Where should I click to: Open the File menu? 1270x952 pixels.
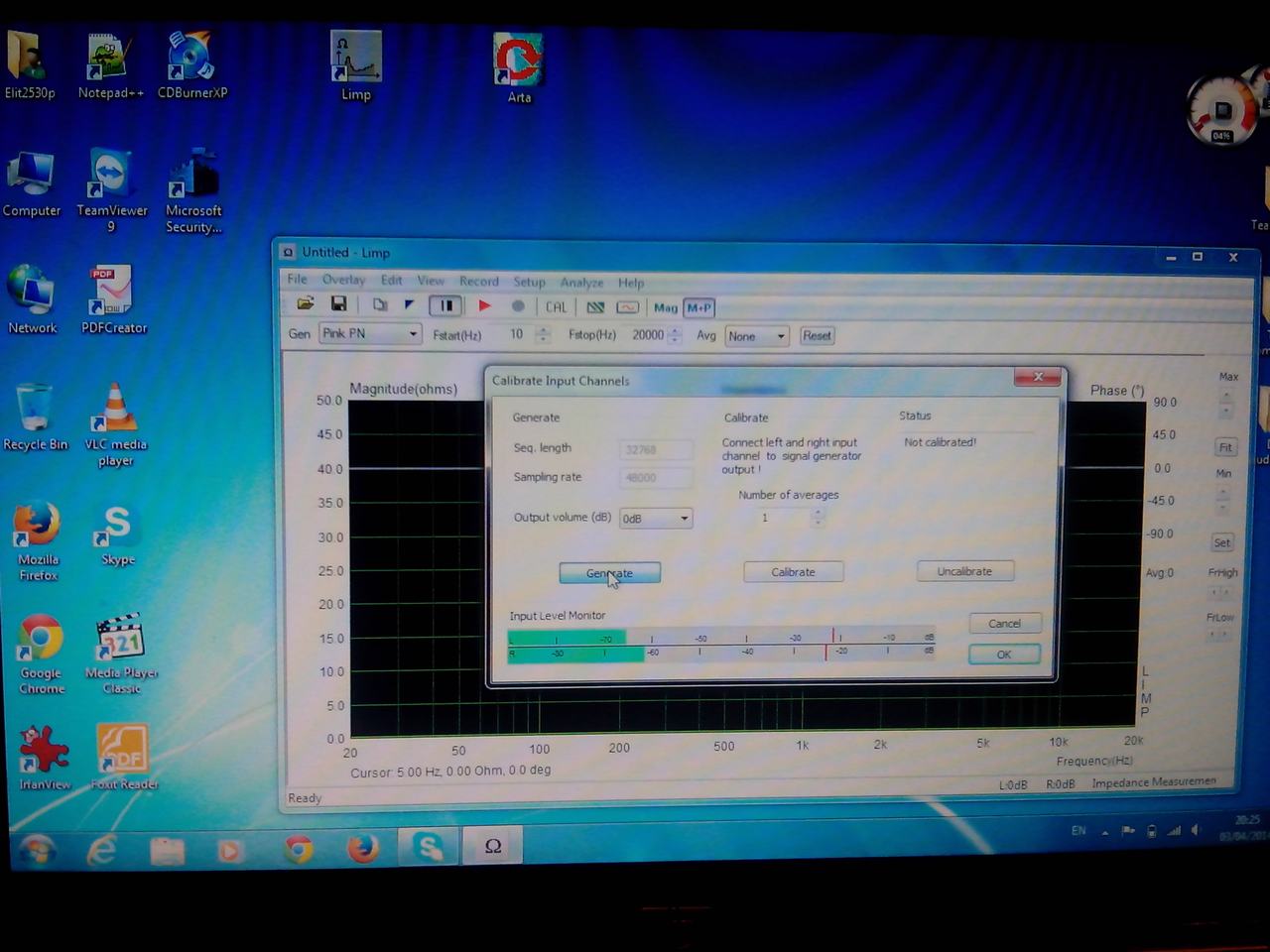click(297, 279)
